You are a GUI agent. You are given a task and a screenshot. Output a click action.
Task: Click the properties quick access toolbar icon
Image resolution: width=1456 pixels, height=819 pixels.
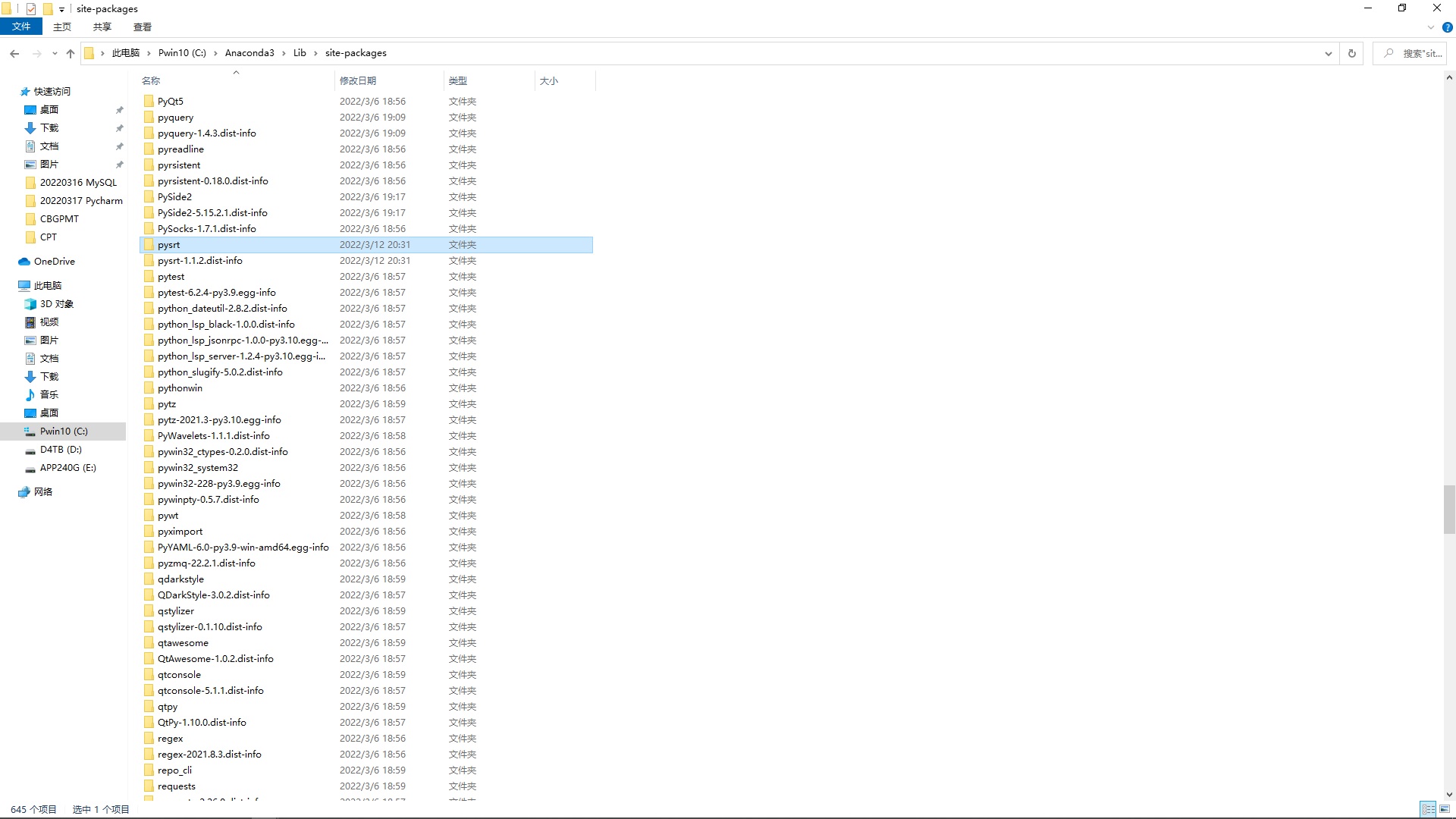point(31,9)
